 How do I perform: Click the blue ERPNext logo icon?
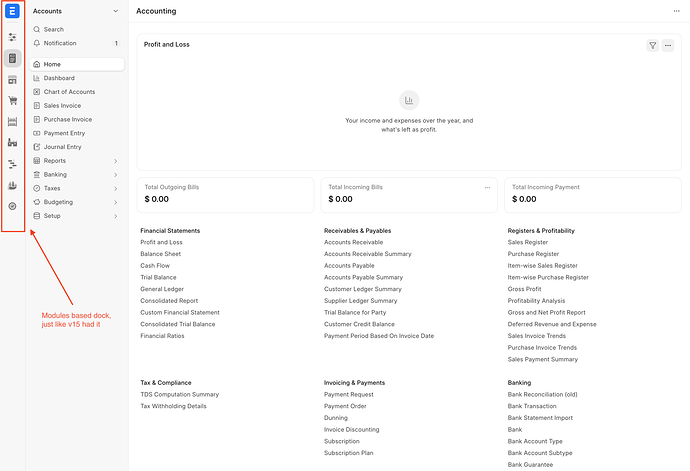point(12,11)
